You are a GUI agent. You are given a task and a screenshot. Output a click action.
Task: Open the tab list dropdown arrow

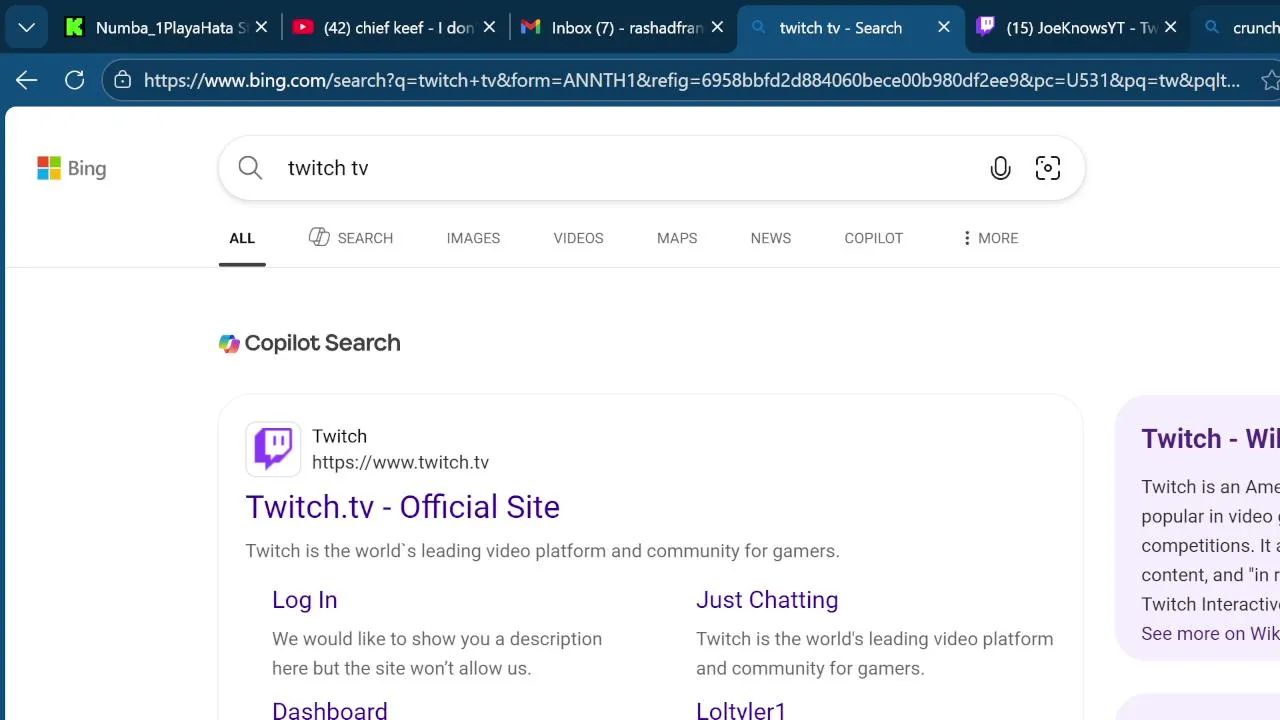(26, 28)
